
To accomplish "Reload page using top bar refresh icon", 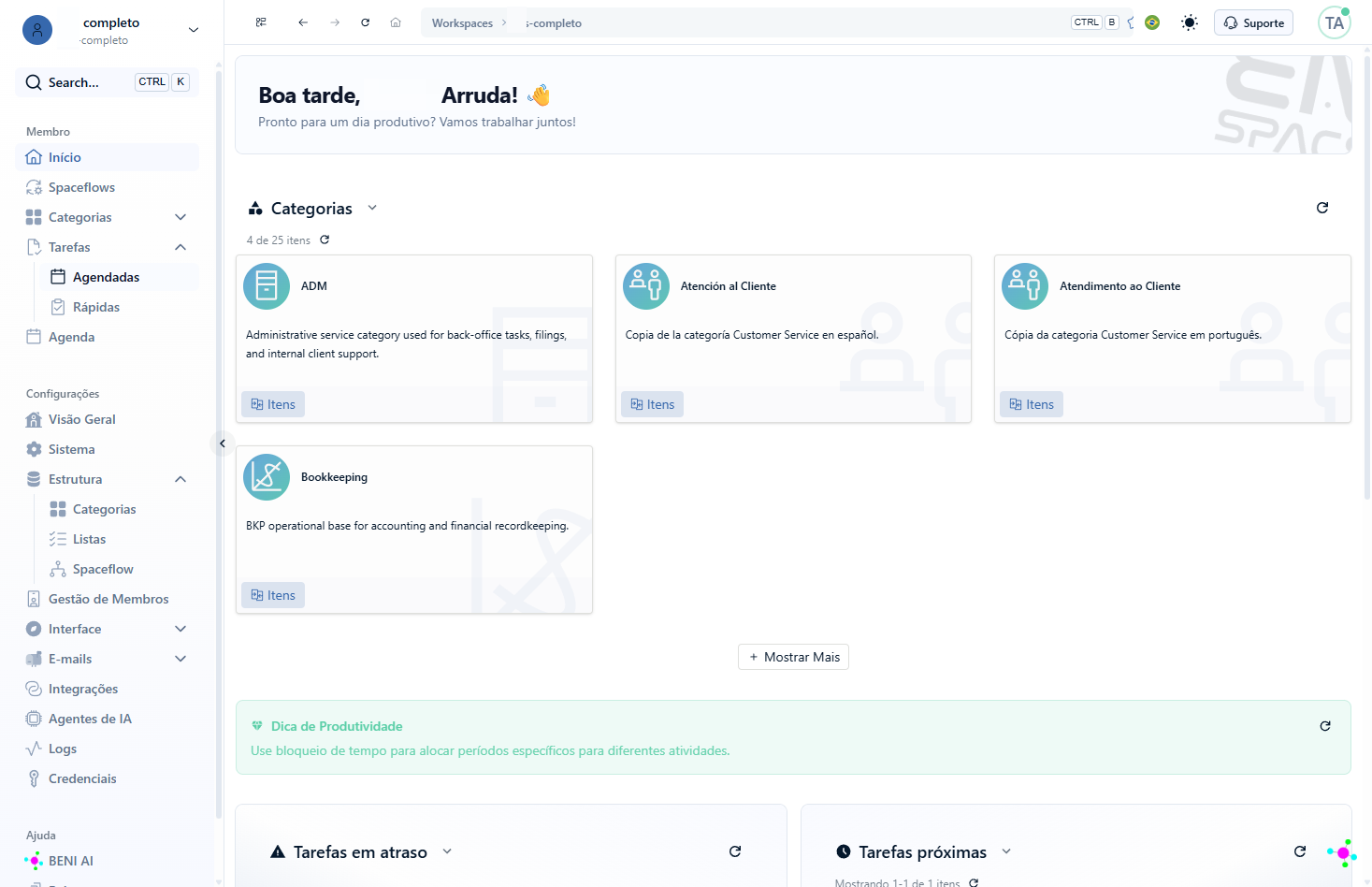I will pyautogui.click(x=366, y=22).
